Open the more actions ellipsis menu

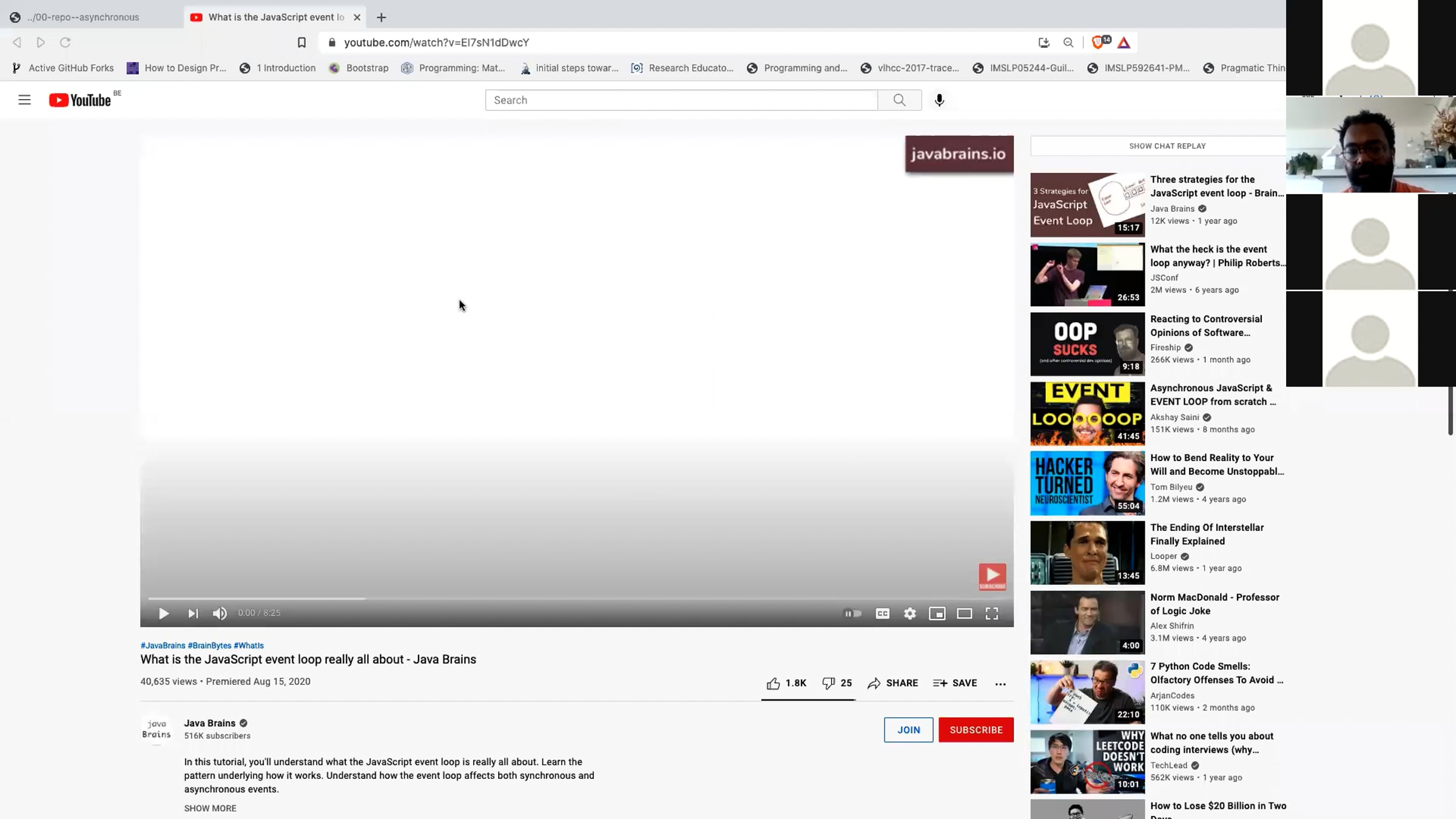click(x=1000, y=684)
